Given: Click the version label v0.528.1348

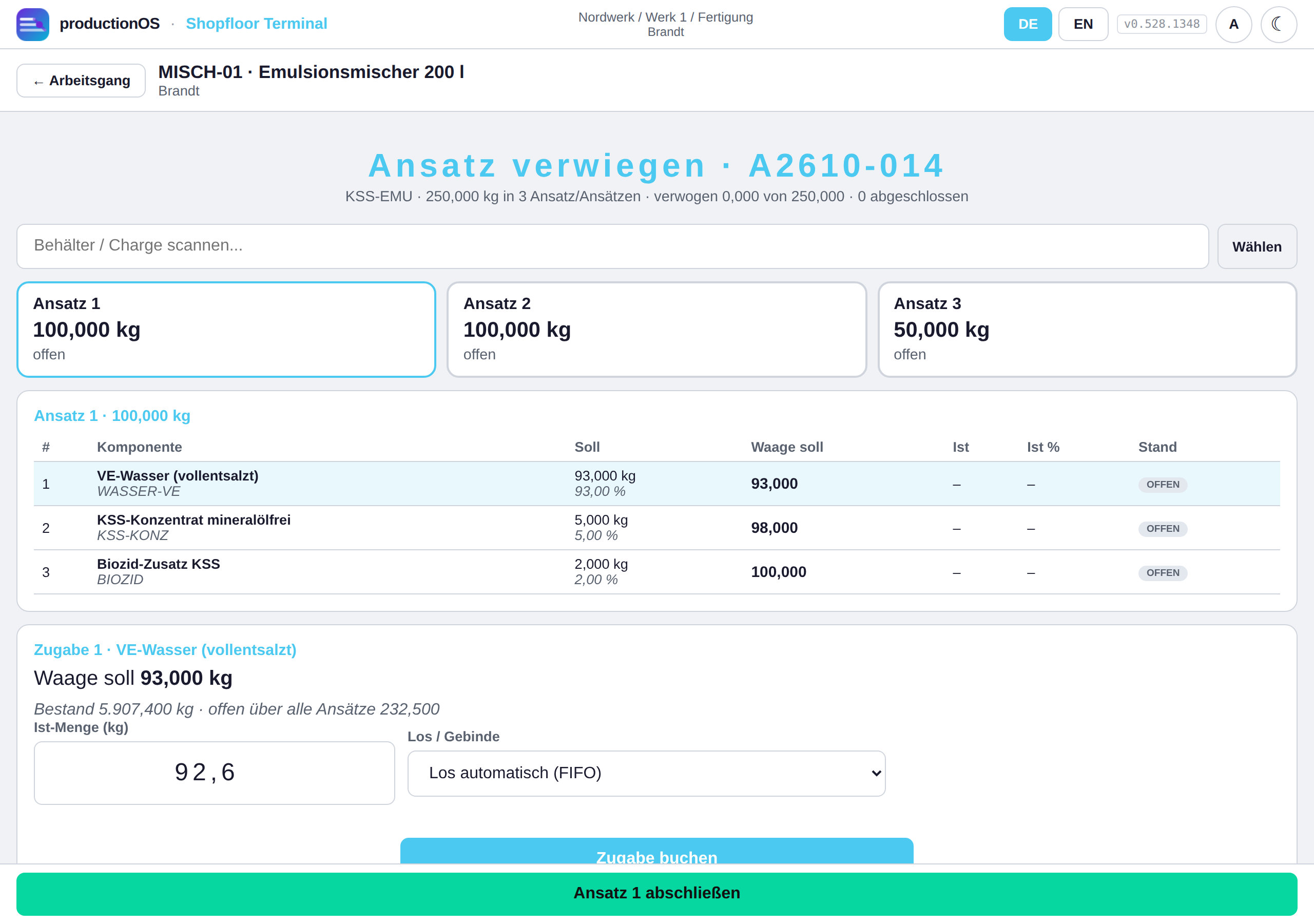Looking at the screenshot, I should point(1161,24).
